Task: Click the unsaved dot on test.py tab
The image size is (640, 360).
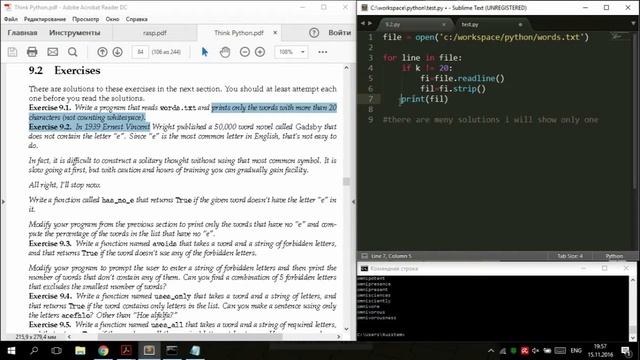Action: pos(520,24)
